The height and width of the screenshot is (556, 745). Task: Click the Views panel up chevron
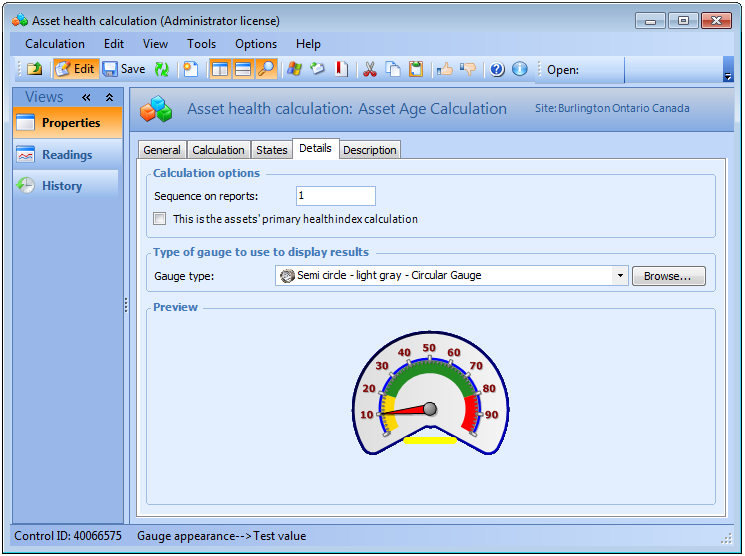(109, 98)
